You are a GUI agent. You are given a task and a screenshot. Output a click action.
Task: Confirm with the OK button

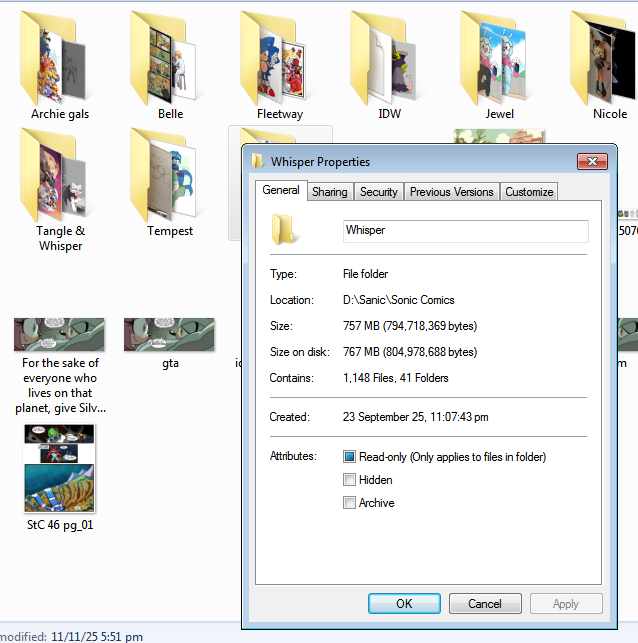(x=404, y=604)
